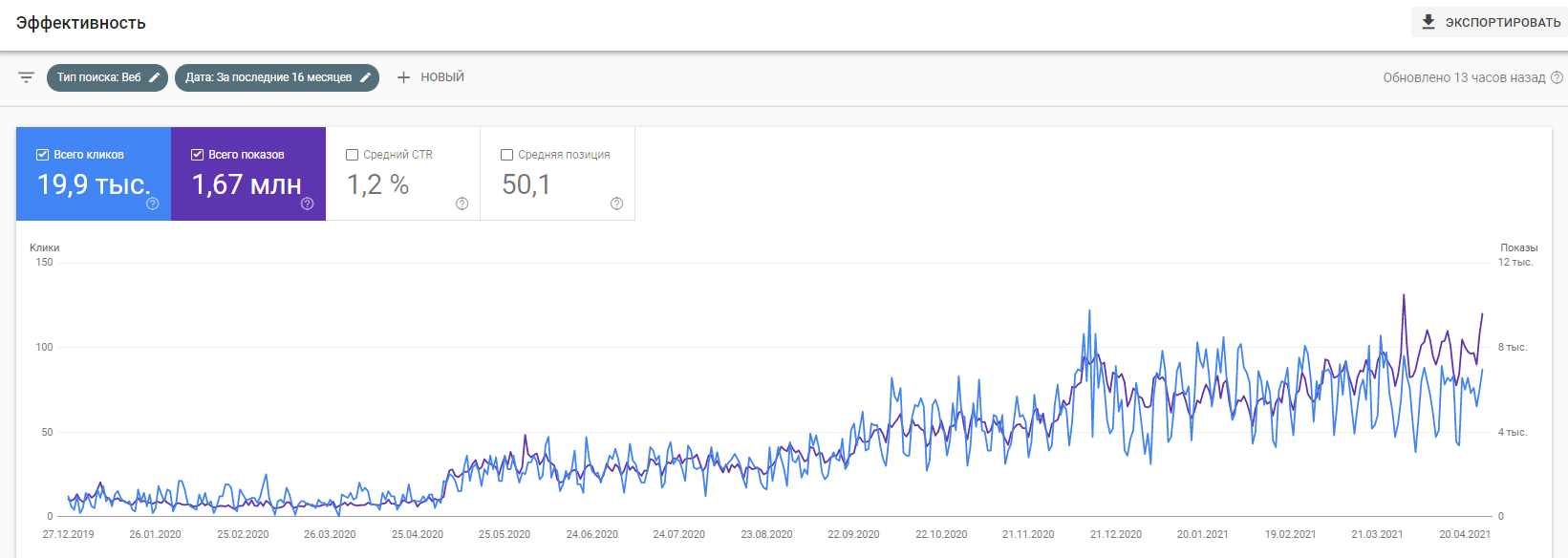Open help icon next to update time
Screen dimensions: 1568x558
[x=1557, y=77]
